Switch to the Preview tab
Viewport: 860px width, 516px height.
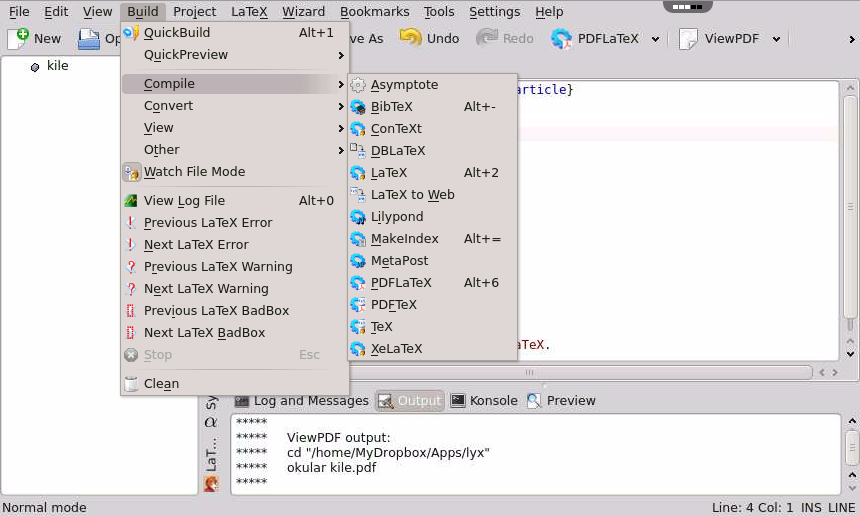561,401
